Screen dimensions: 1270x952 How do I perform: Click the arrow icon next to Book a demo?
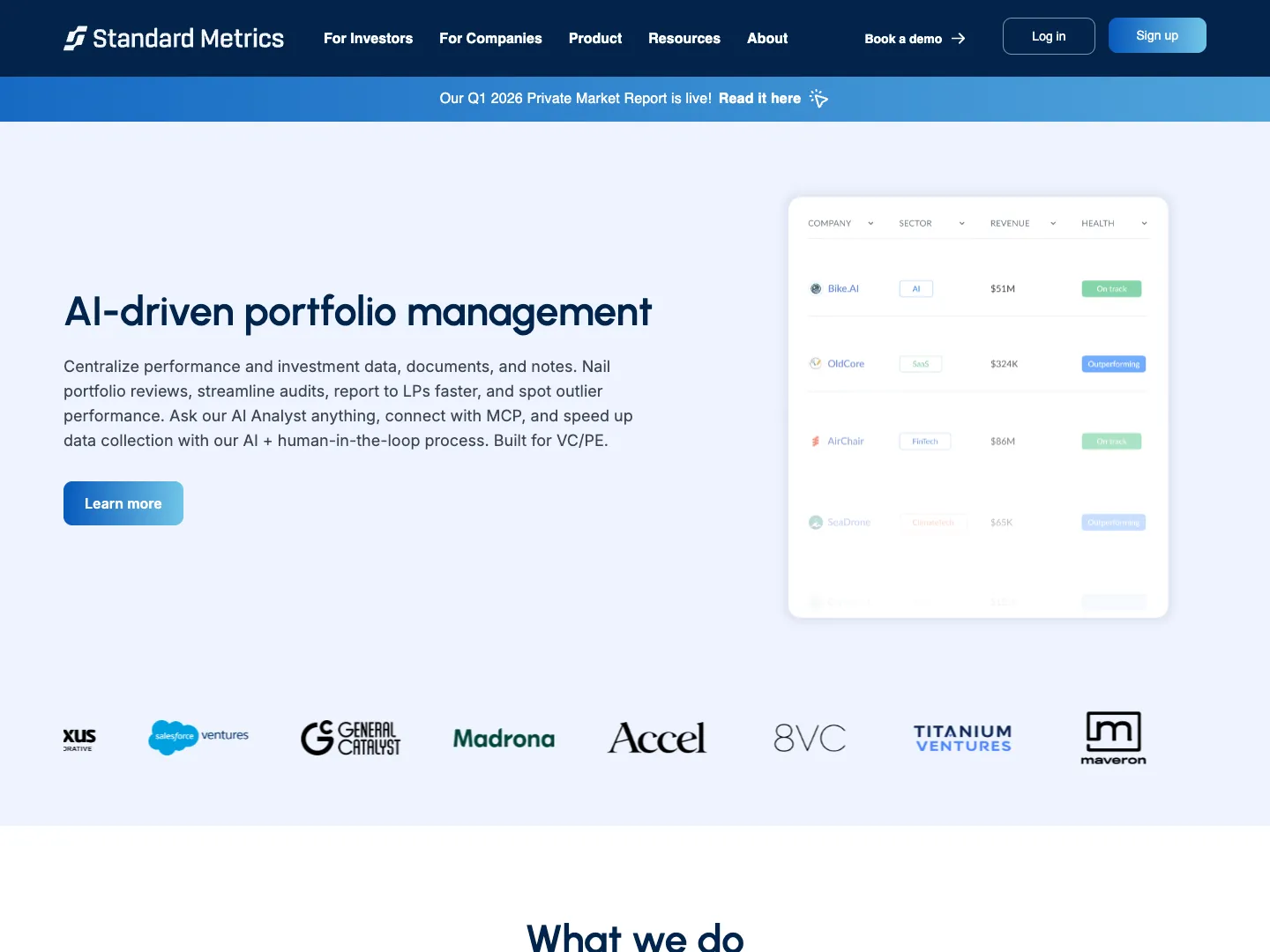tap(958, 39)
